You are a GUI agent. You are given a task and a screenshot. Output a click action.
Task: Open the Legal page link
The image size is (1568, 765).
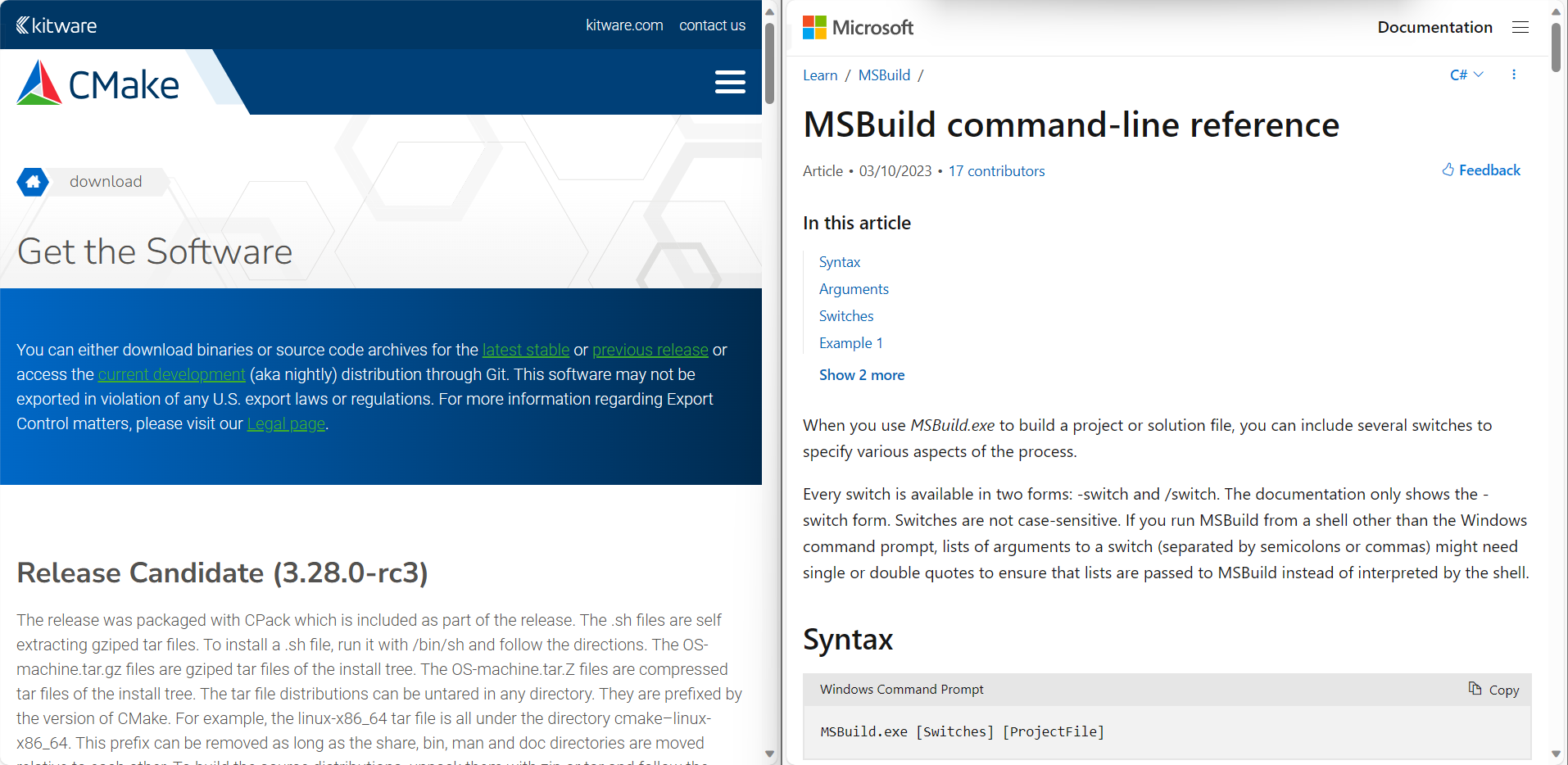(x=286, y=423)
